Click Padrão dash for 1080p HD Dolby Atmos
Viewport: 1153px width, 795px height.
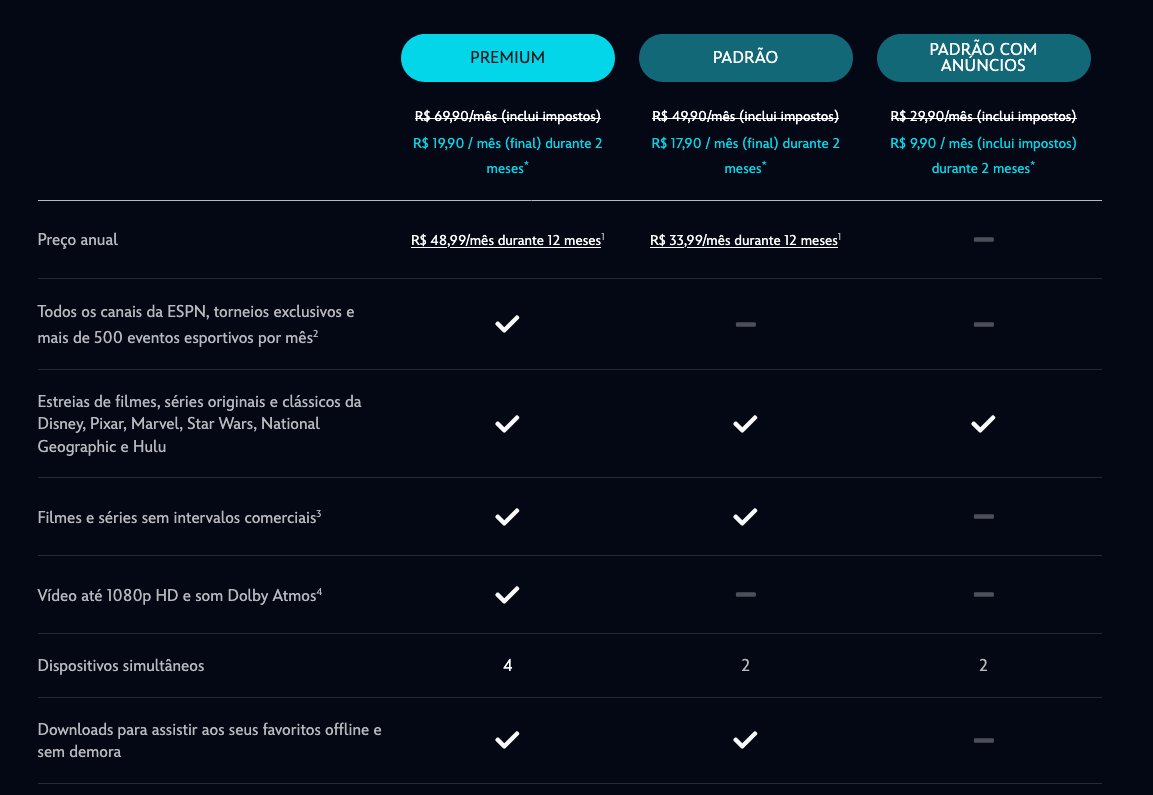click(746, 594)
